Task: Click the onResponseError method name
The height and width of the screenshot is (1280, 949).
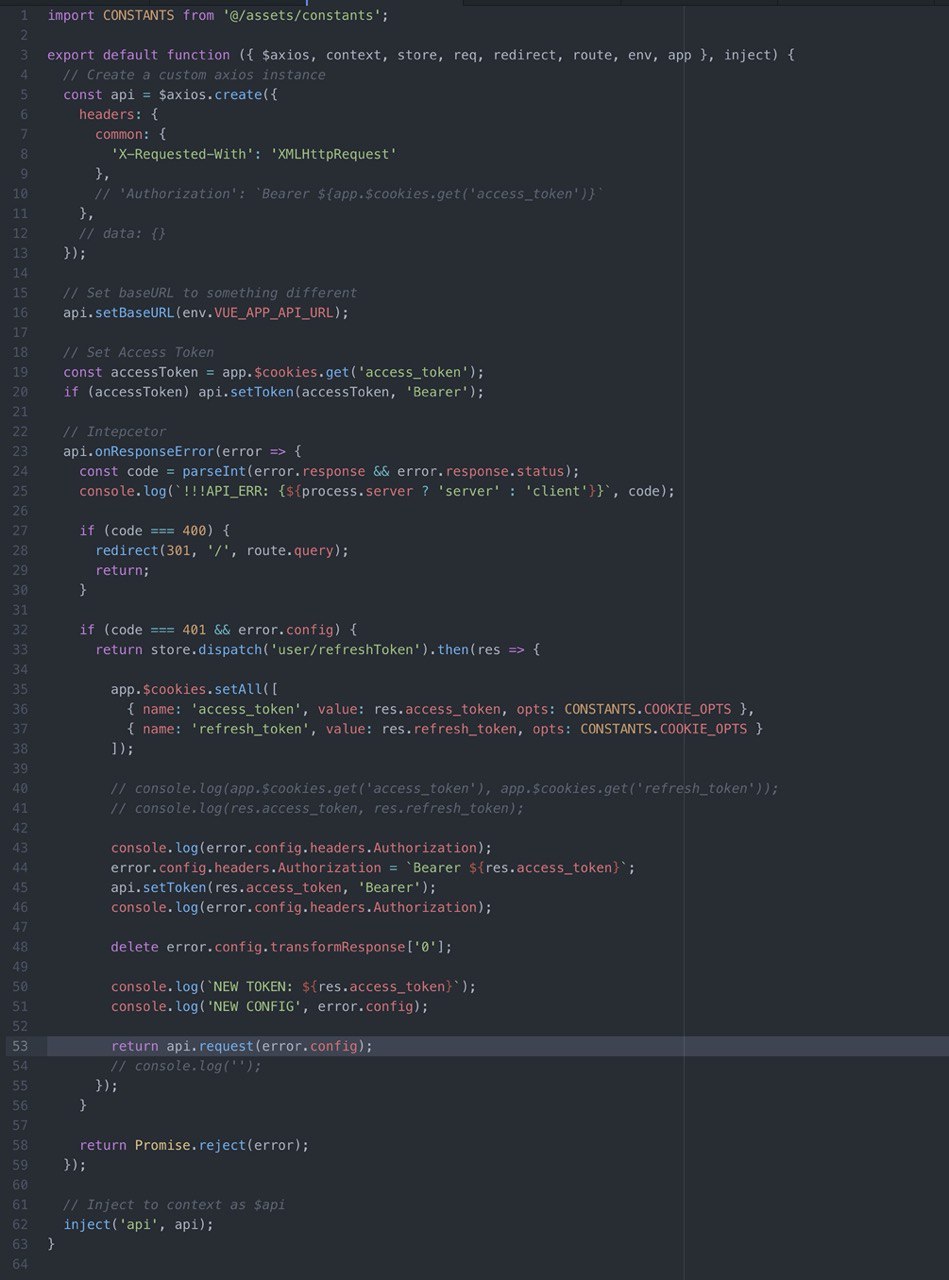Action: [x=154, y=451]
